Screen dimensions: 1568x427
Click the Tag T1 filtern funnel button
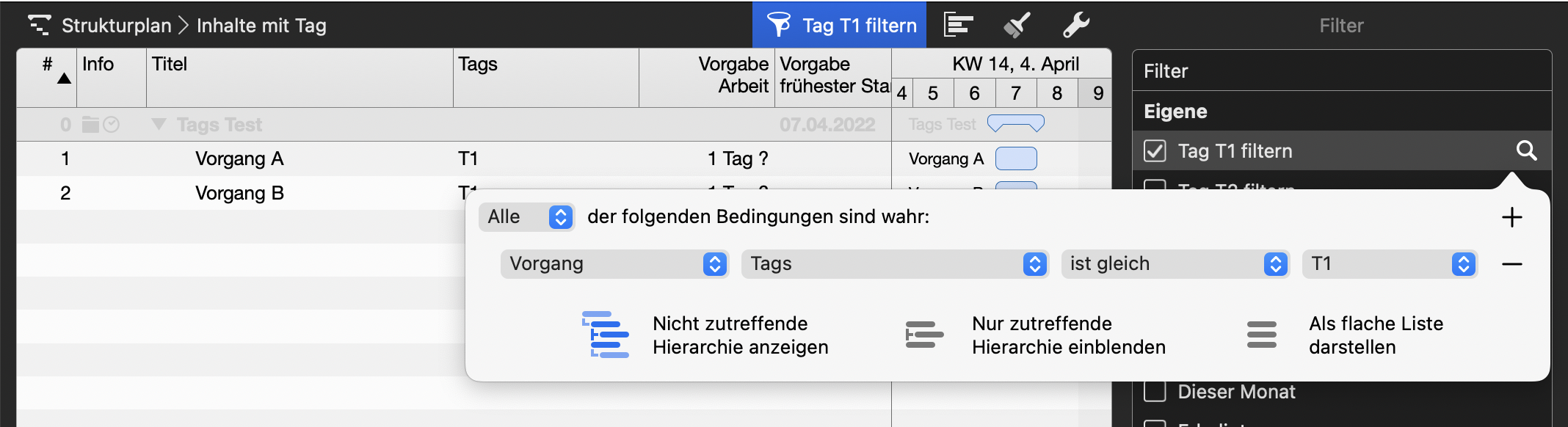pos(840,26)
